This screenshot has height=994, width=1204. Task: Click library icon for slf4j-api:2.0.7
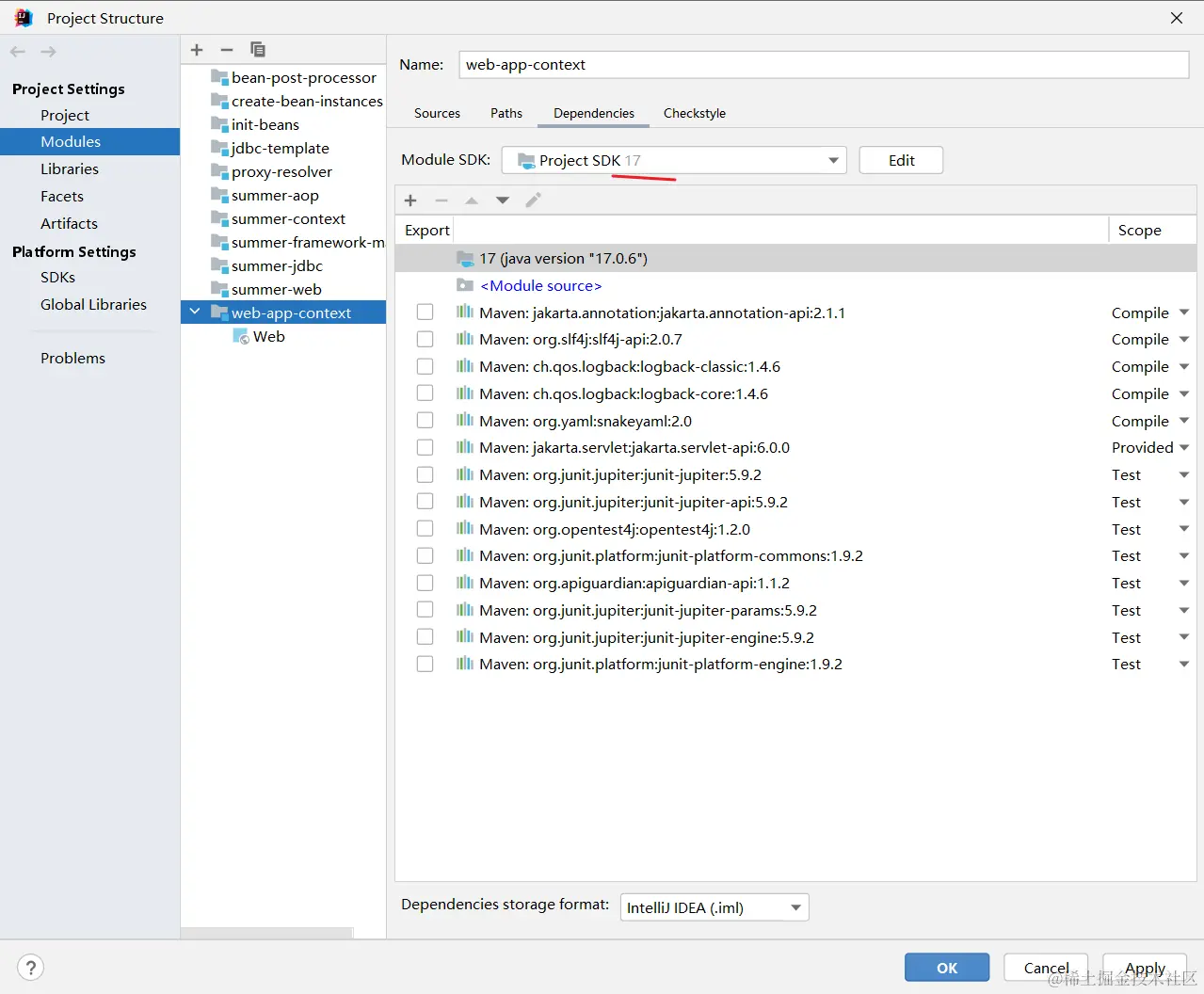[465, 339]
